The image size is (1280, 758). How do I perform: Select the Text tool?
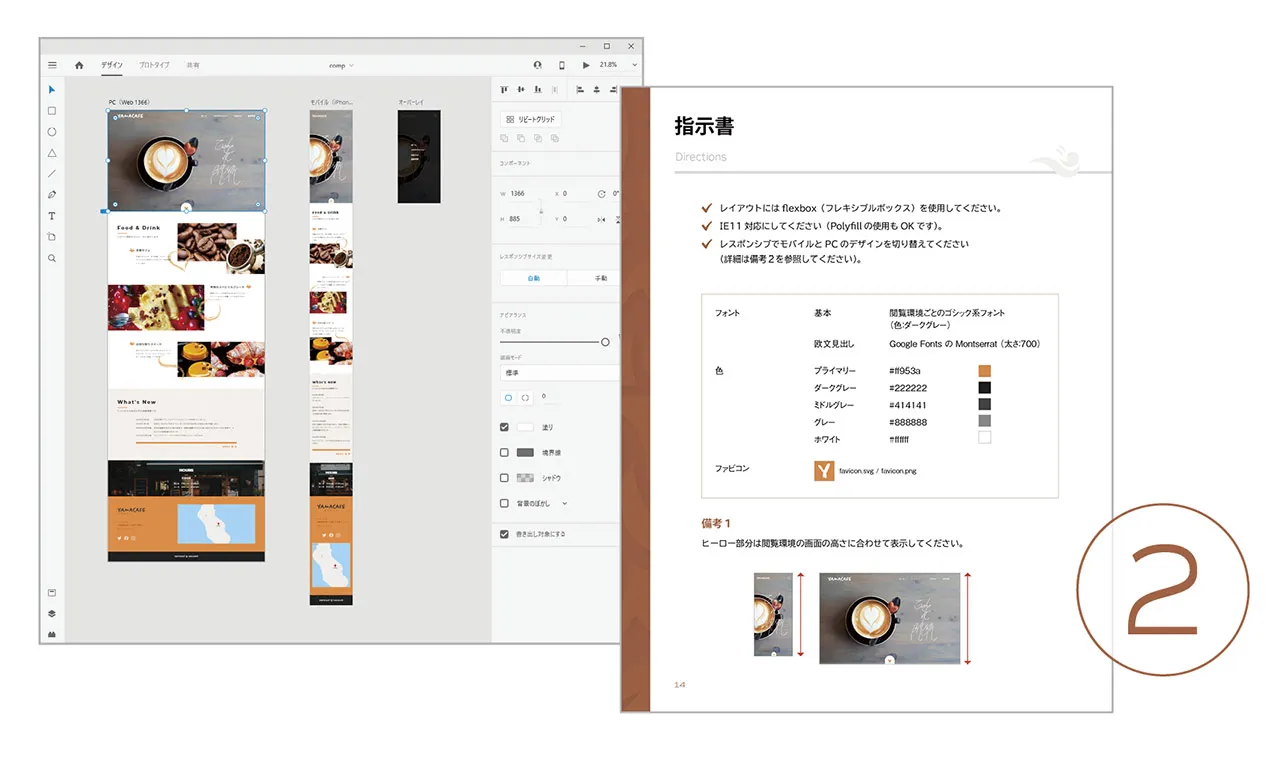click(52, 216)
